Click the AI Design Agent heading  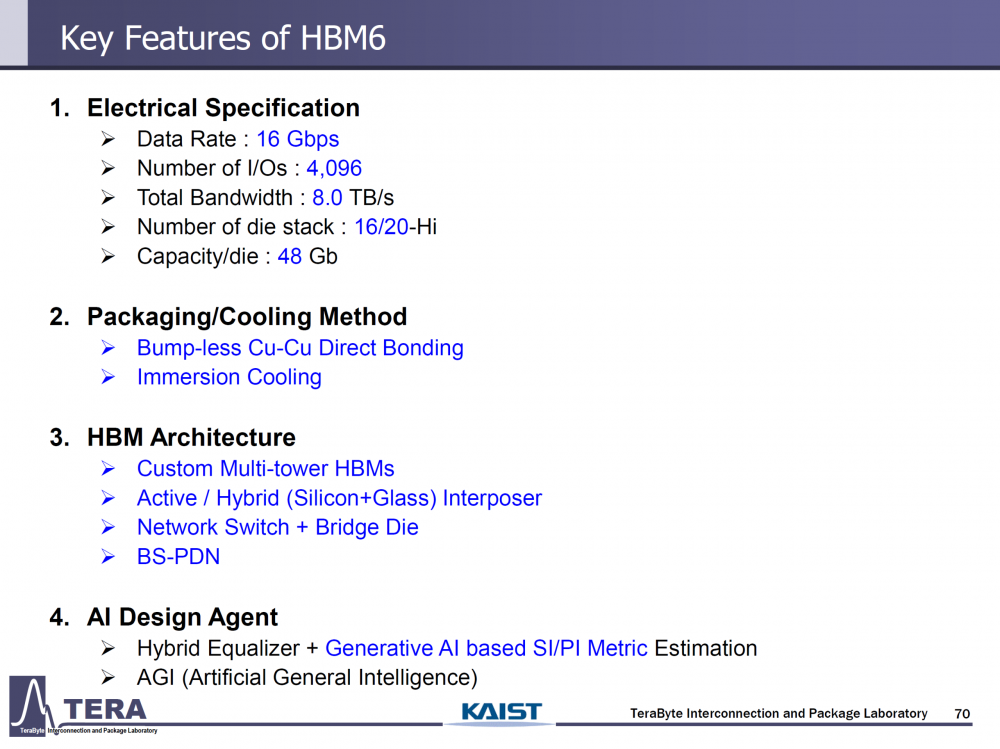[x=182, y=617]
